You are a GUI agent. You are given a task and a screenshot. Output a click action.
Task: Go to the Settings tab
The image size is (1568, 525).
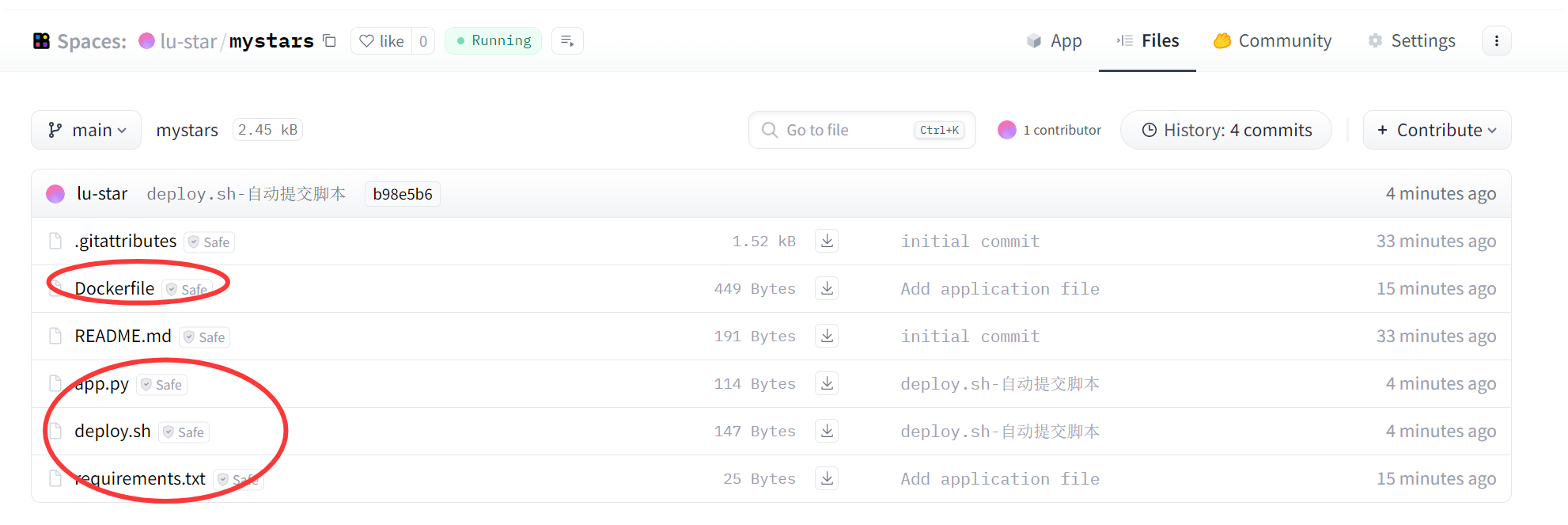(1411, 41)
